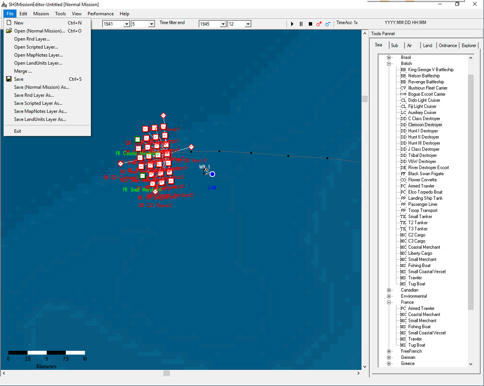This screenshot has height=386, width=484.
Task: Expand the Canadian tree node
Action: pos(389,290)
